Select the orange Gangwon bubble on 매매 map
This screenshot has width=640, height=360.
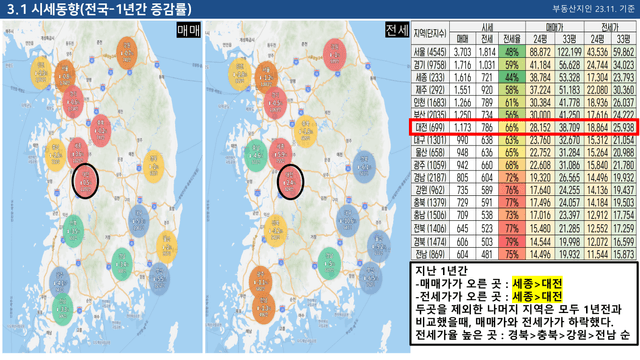(x=127, y=53)
